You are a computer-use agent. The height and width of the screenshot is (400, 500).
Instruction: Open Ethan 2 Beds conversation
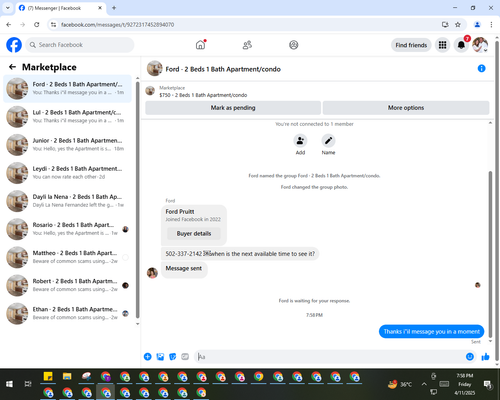click(67, 313)
